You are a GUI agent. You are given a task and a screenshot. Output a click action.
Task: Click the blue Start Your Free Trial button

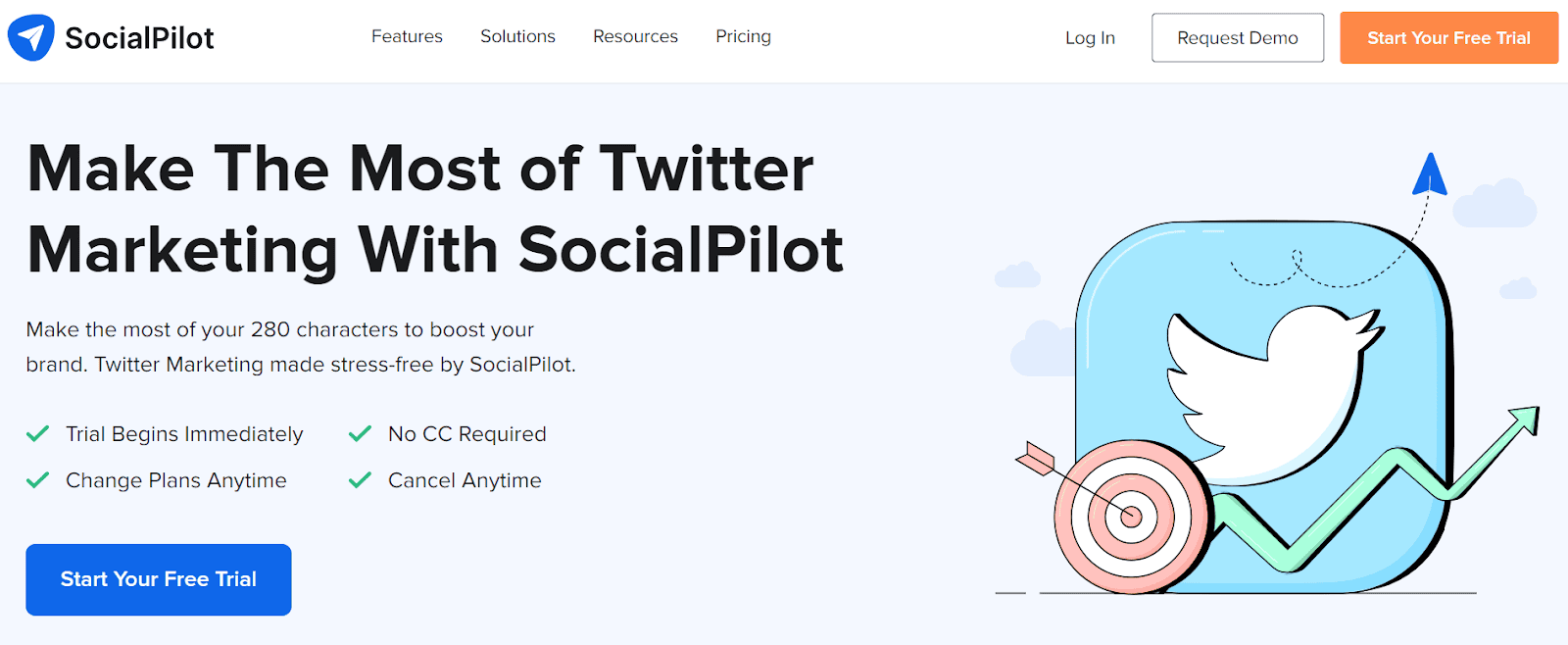tap(159, 579)
